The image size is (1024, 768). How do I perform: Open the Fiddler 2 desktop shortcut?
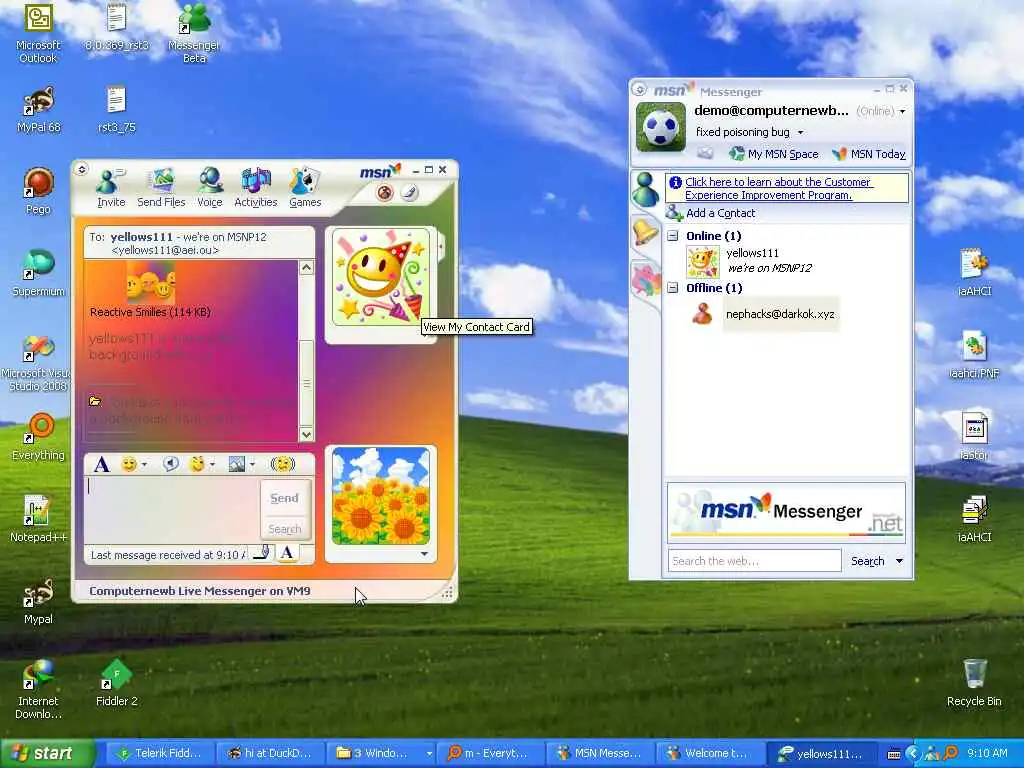click(x=116, y=684)
